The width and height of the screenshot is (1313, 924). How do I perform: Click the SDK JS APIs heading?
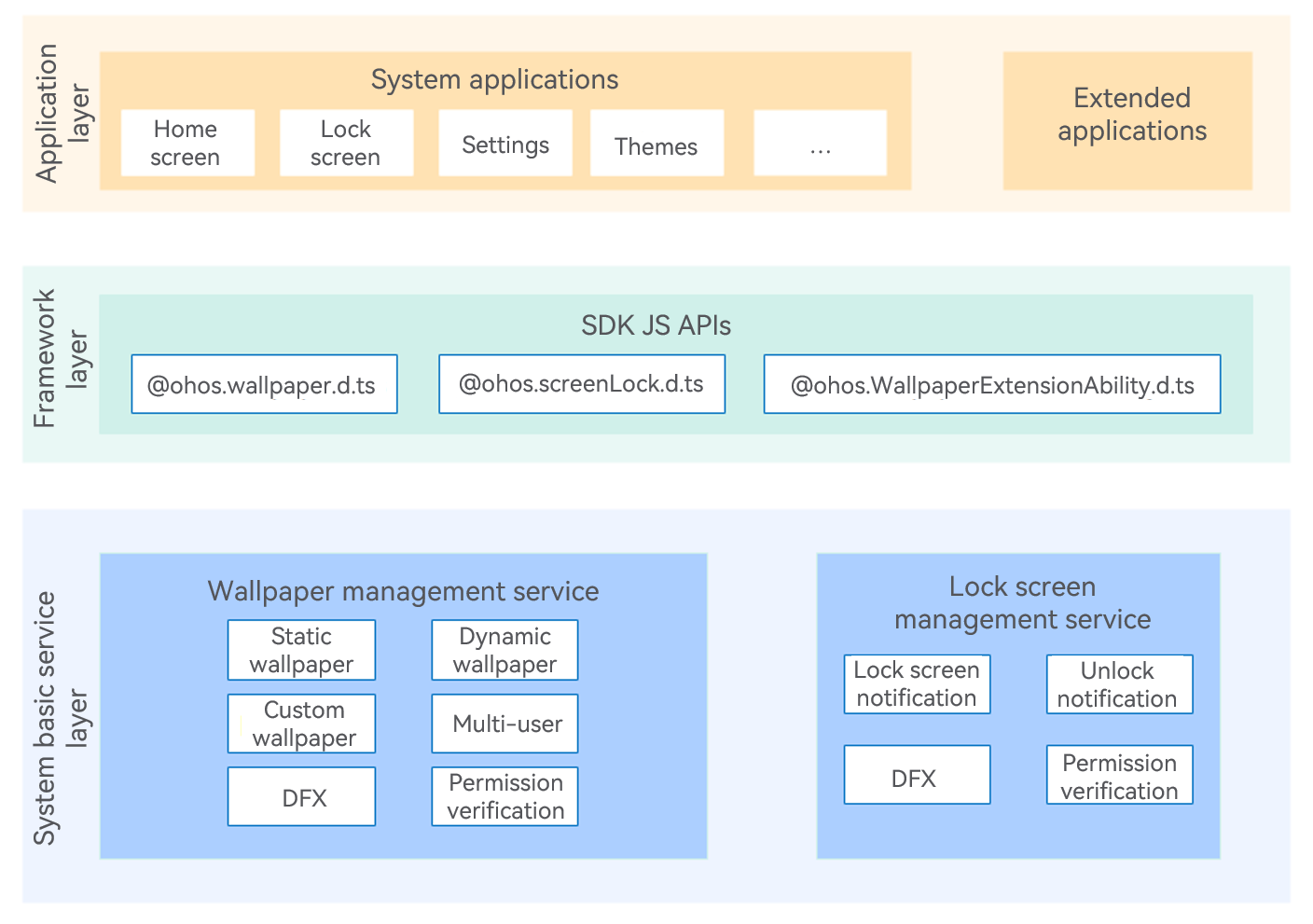(x=656, y=325)
